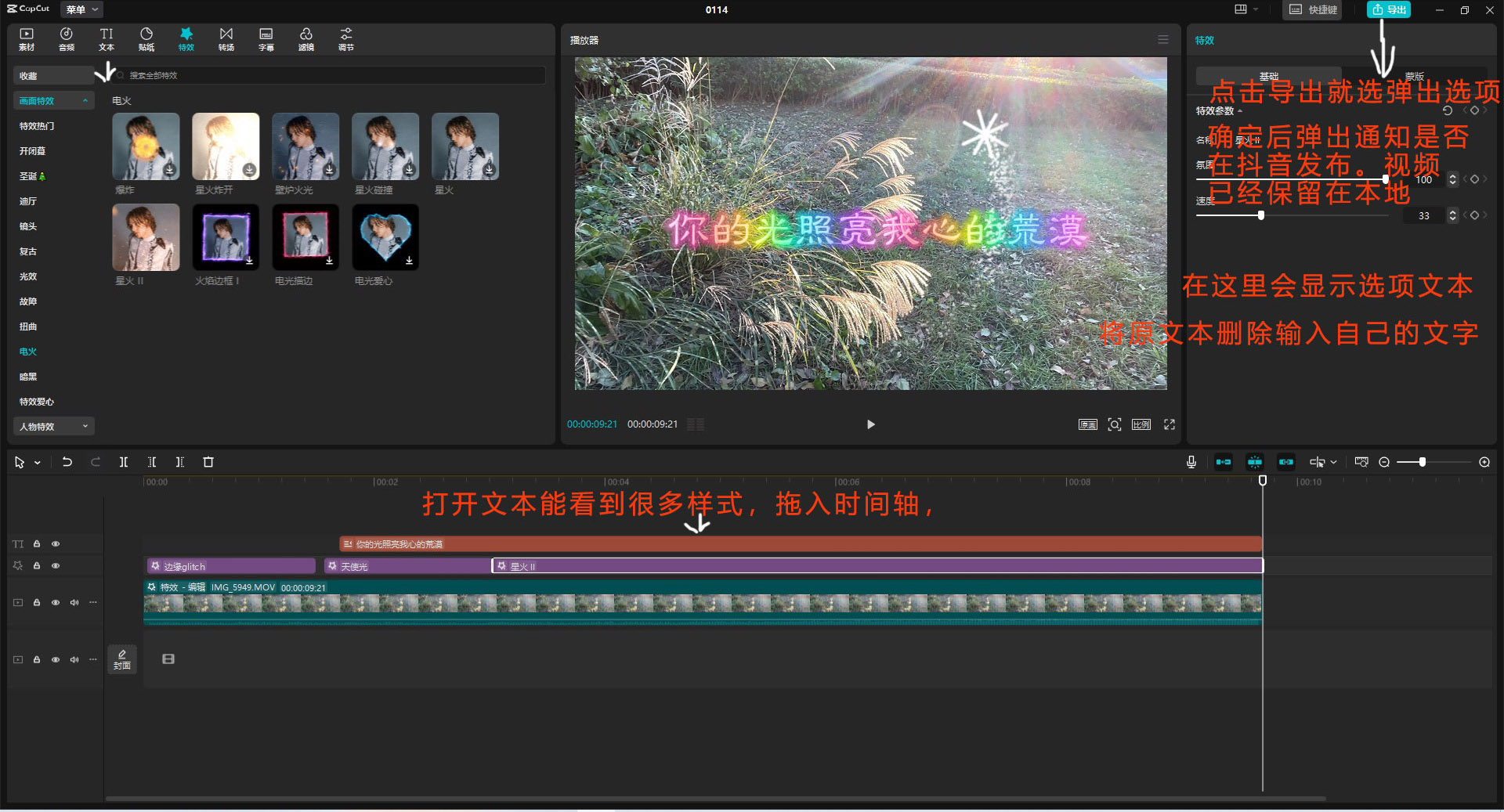Delete left of the playhead
The height and width of the screenshot is (812, 1504).
tap(152, 462)
